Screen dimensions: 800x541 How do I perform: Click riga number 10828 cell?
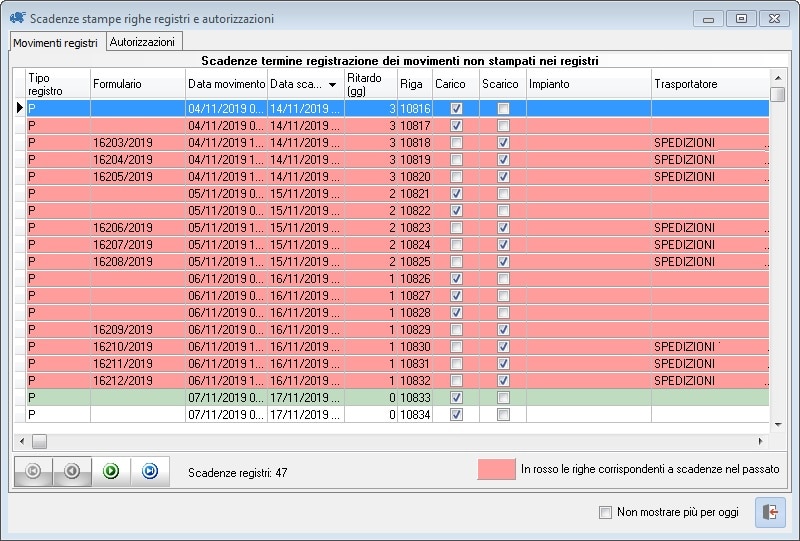(x=415, y=312)
